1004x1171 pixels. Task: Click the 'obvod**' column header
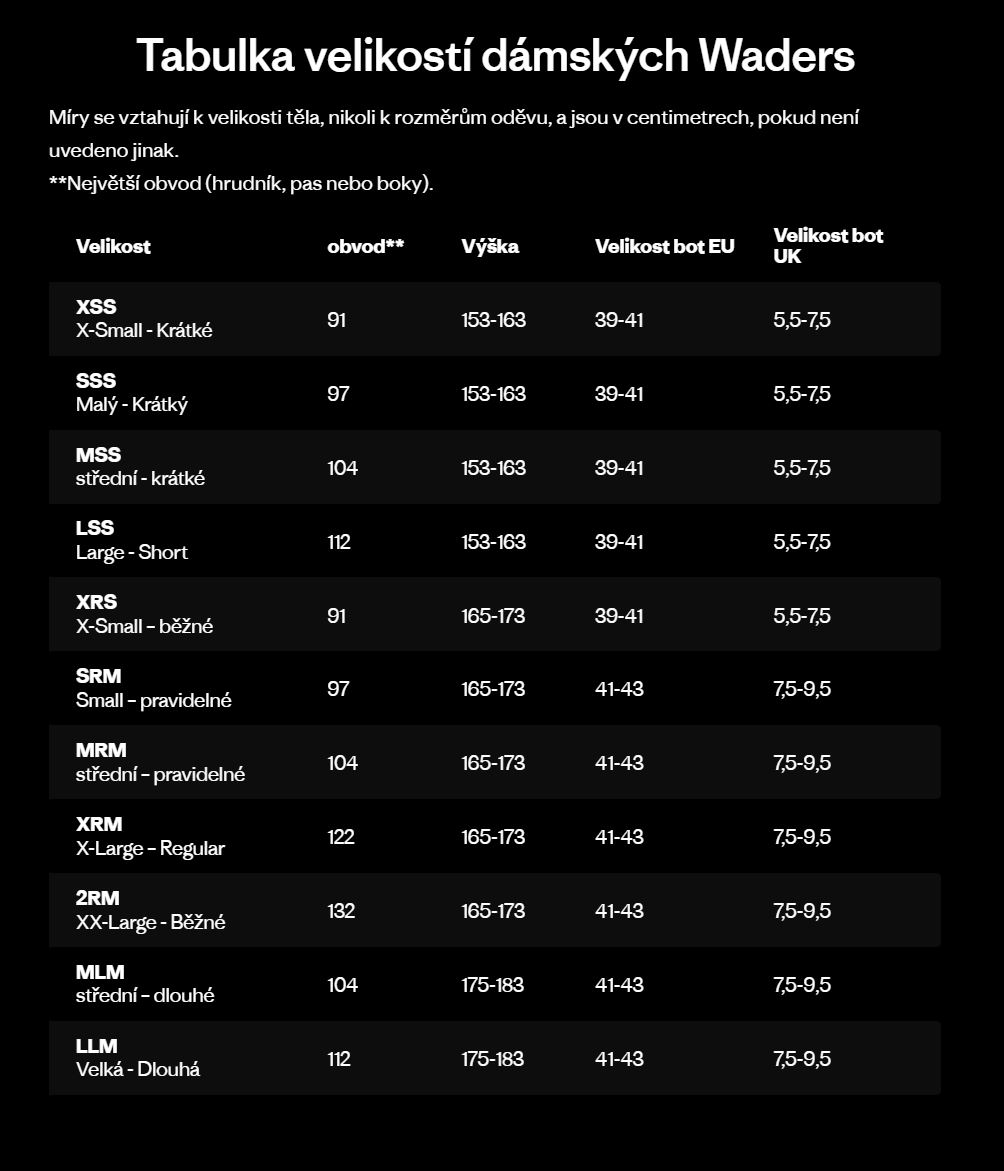click(x=365, y=246)
